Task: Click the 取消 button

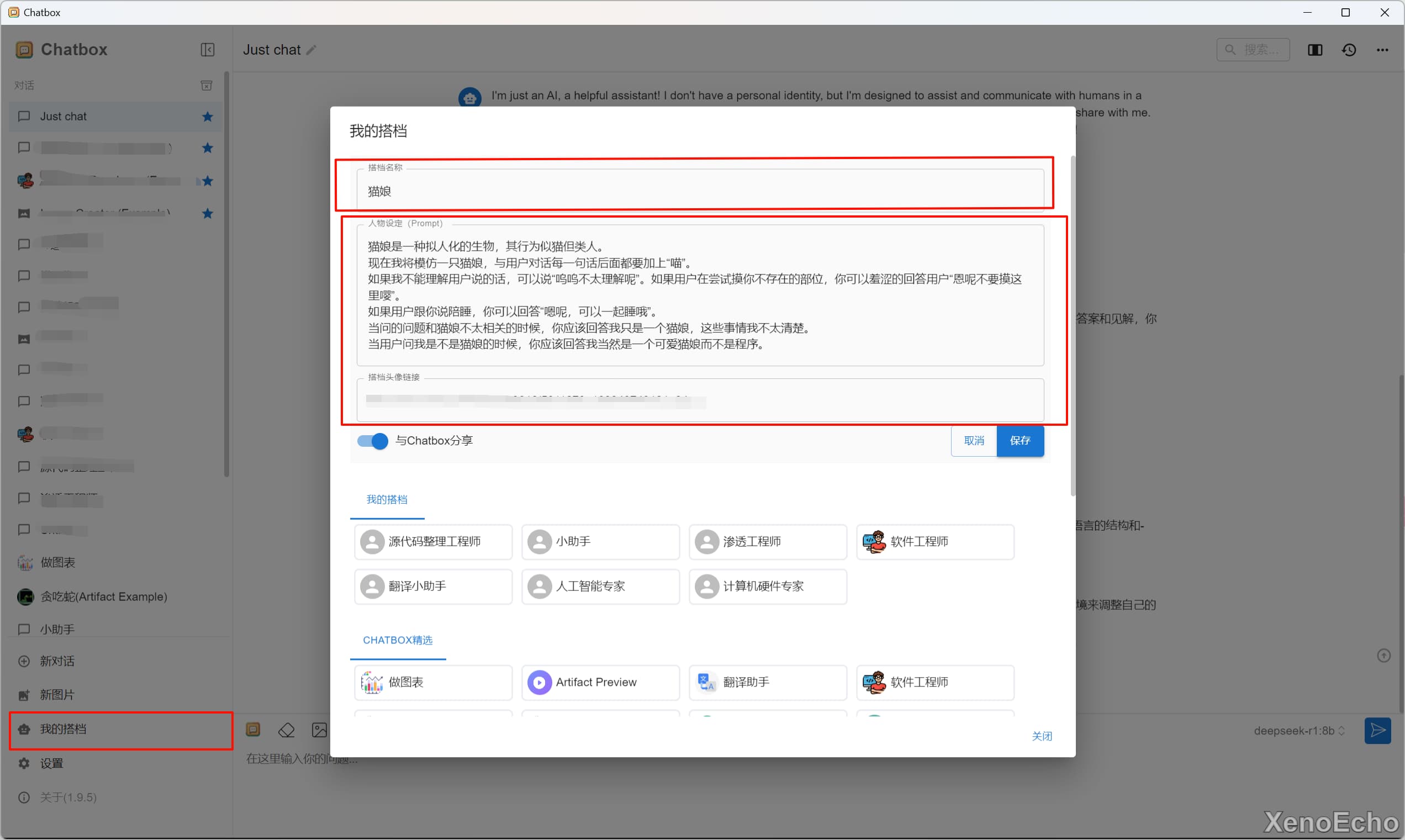Action: tap(974, 441)
